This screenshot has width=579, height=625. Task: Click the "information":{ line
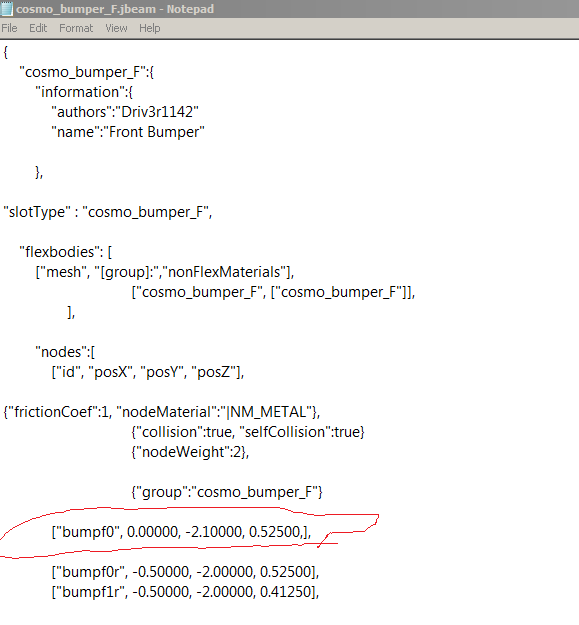84,92
